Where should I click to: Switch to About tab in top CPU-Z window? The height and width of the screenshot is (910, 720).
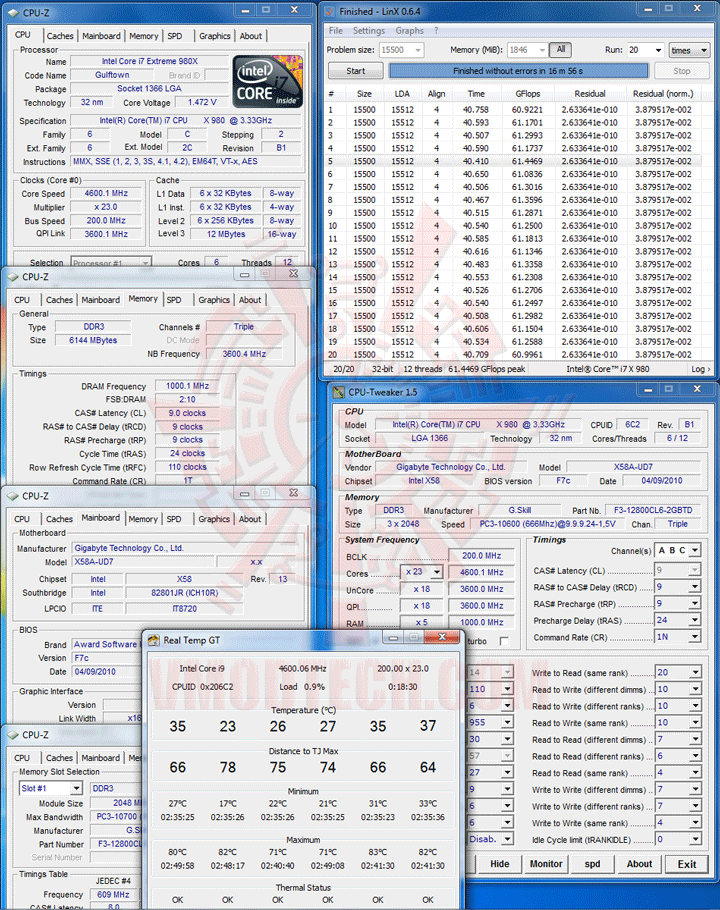[x=251, y=36]
